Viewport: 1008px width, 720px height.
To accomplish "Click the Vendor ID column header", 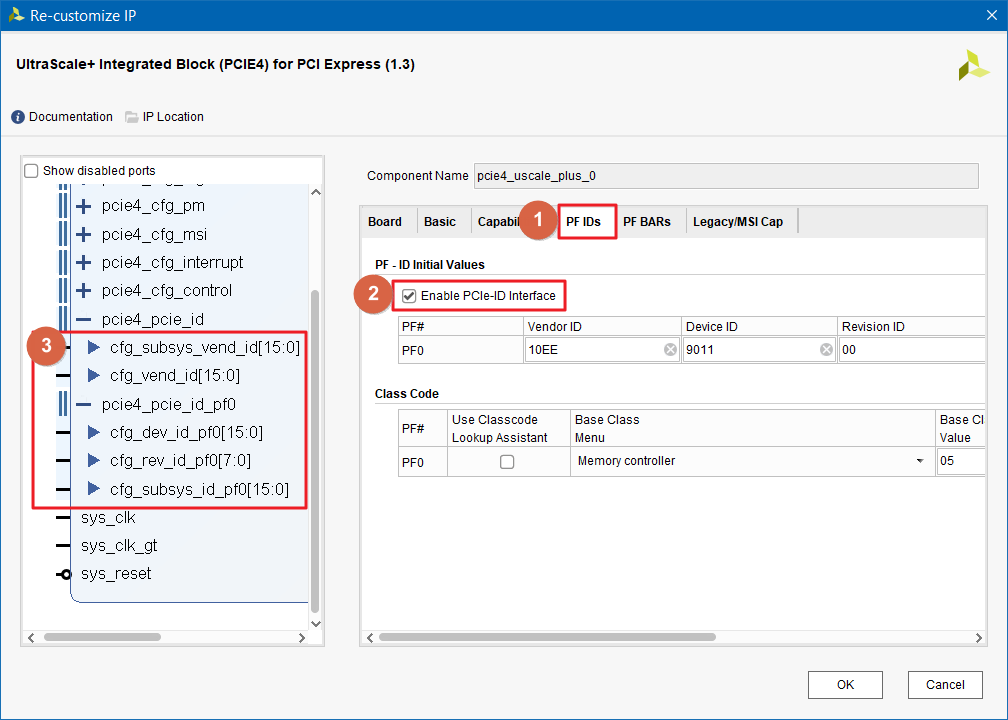I will pyautogui.click(x=602, y=327).
